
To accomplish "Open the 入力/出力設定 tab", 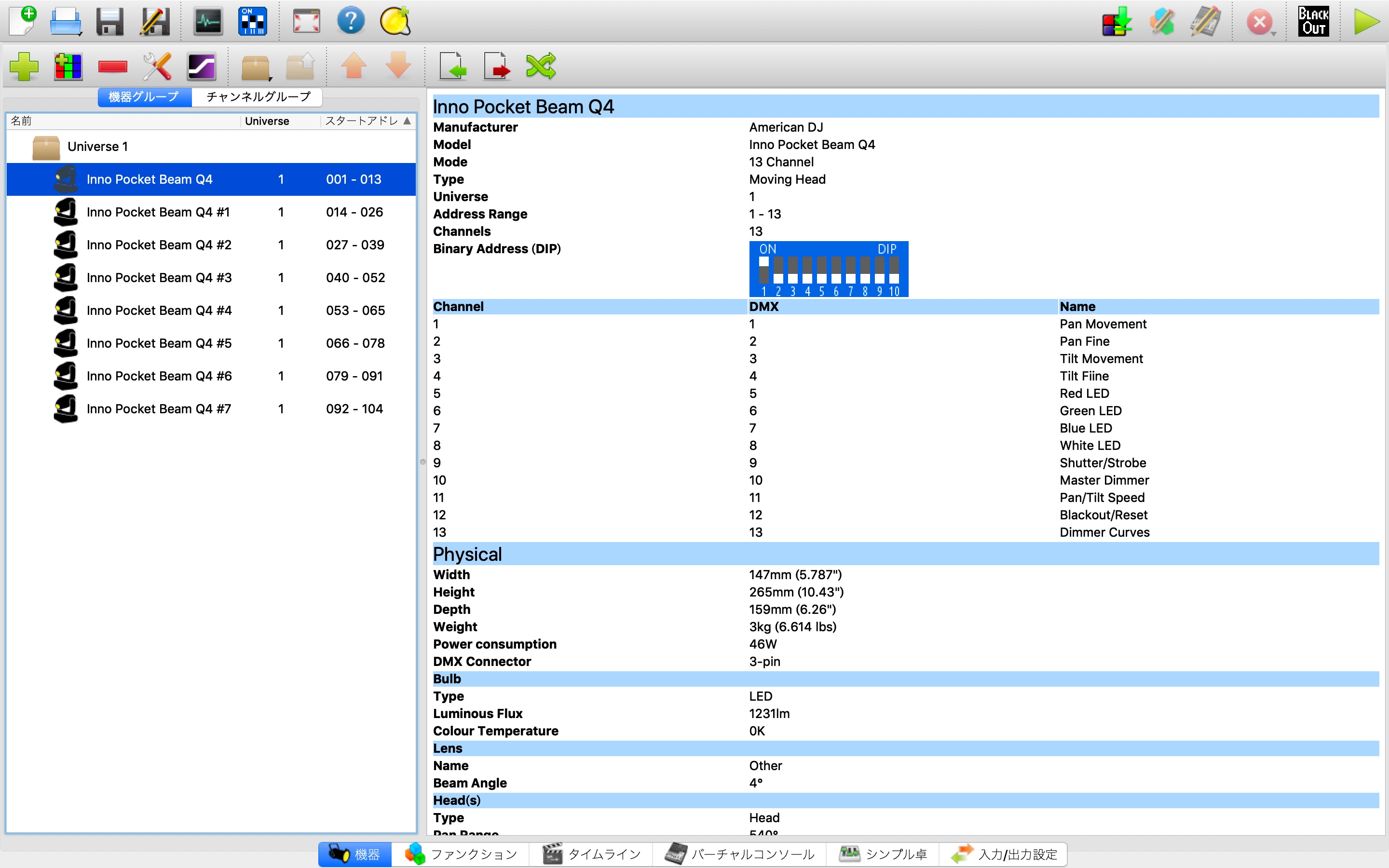I will pyautogui.click(x=1003, y=854).
